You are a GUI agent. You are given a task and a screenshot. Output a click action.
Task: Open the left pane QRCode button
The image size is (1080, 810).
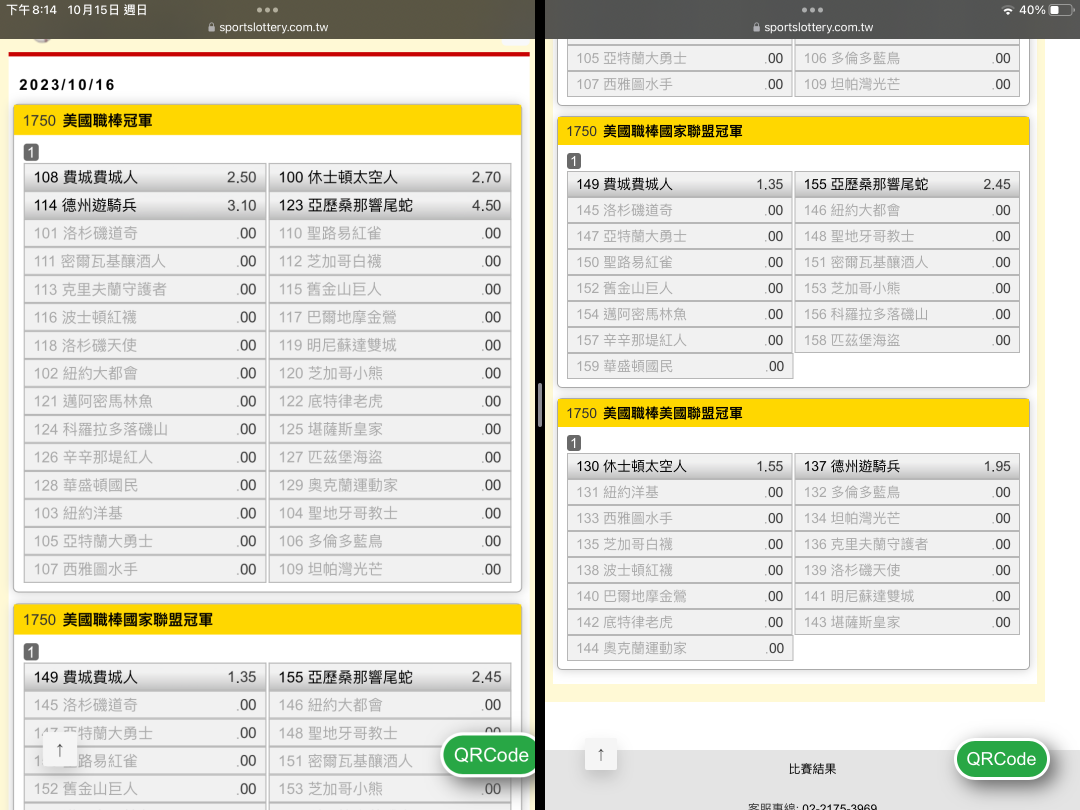point(490,755)
